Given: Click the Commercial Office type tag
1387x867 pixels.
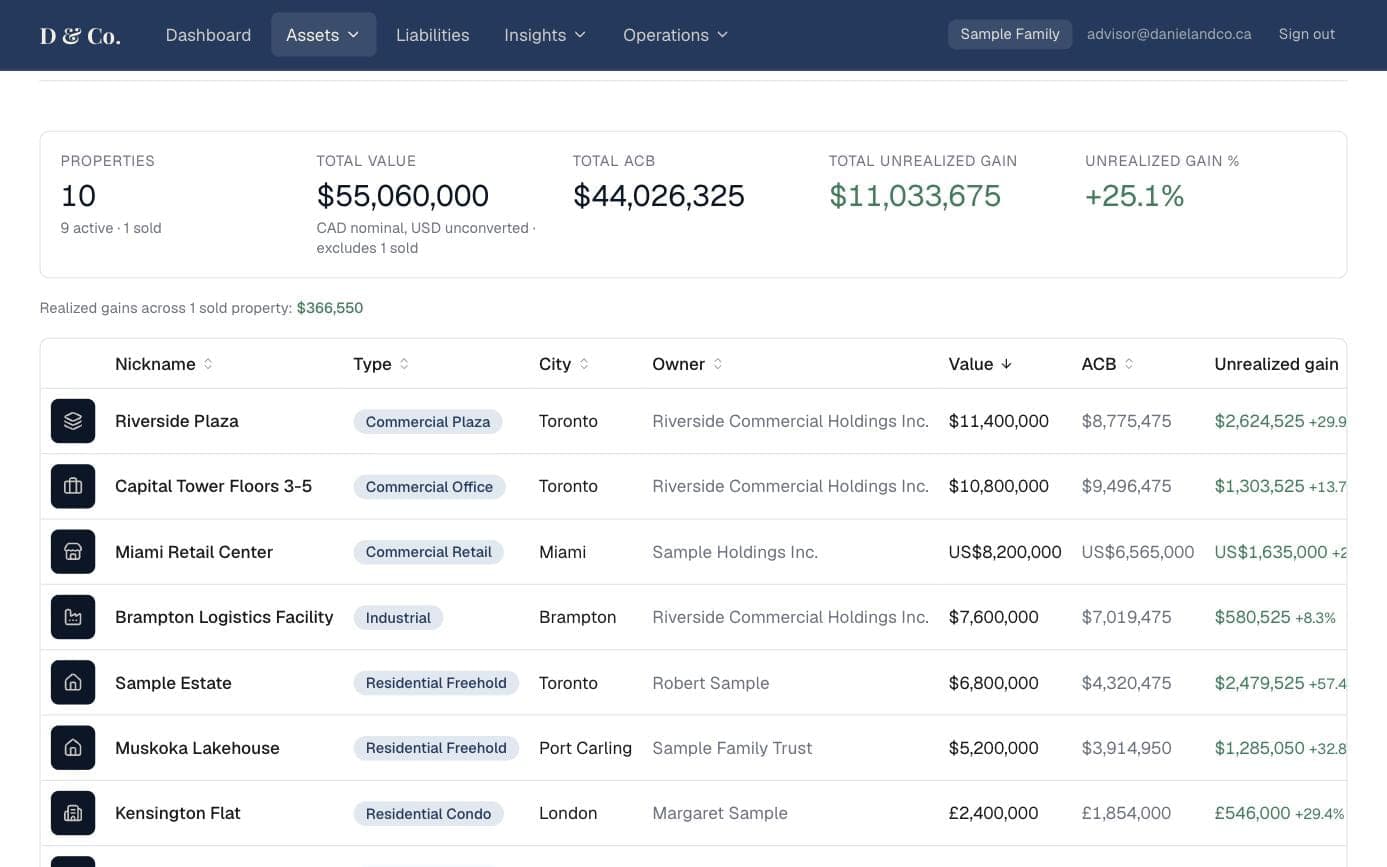Looking at the screenshot, I should 429,487.
